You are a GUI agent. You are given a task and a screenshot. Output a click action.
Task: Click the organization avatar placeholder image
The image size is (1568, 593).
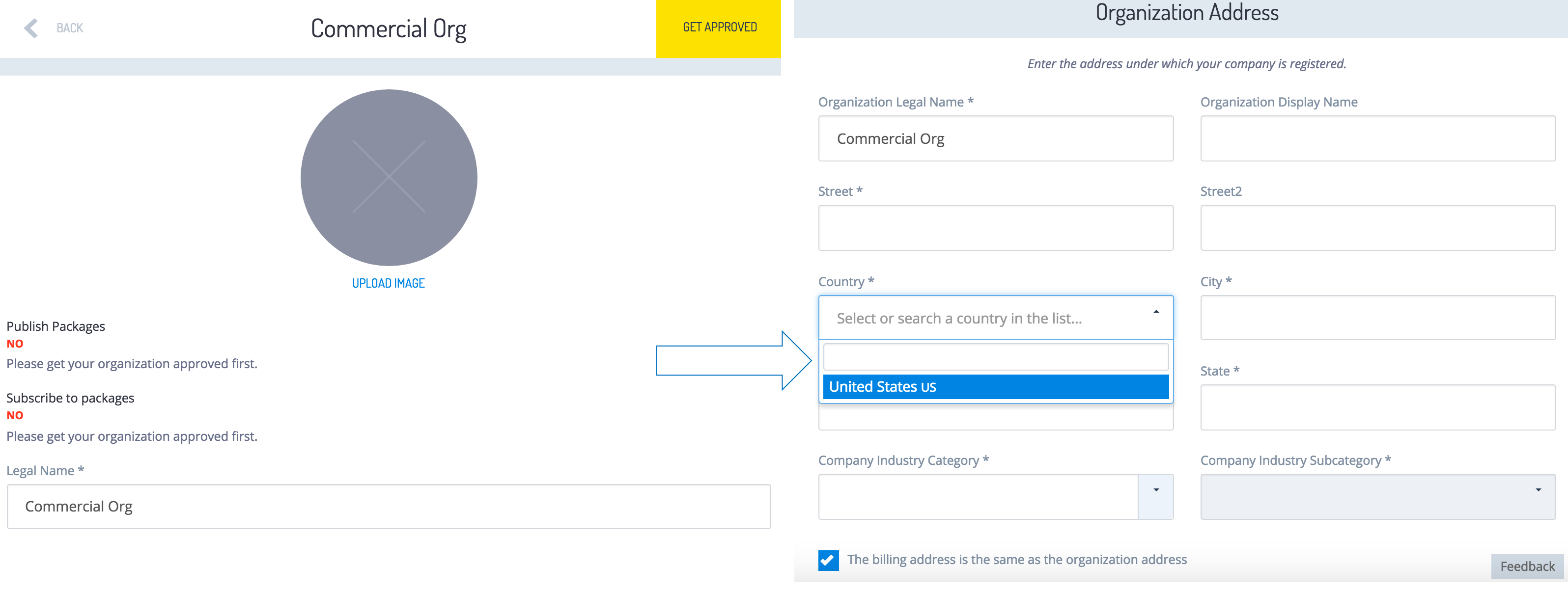click(x=389, y=178)
